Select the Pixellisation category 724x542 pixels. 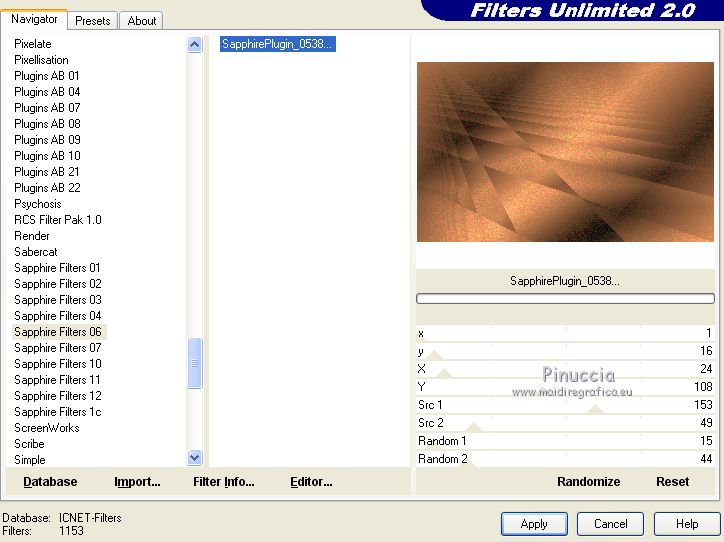(41, 60)
